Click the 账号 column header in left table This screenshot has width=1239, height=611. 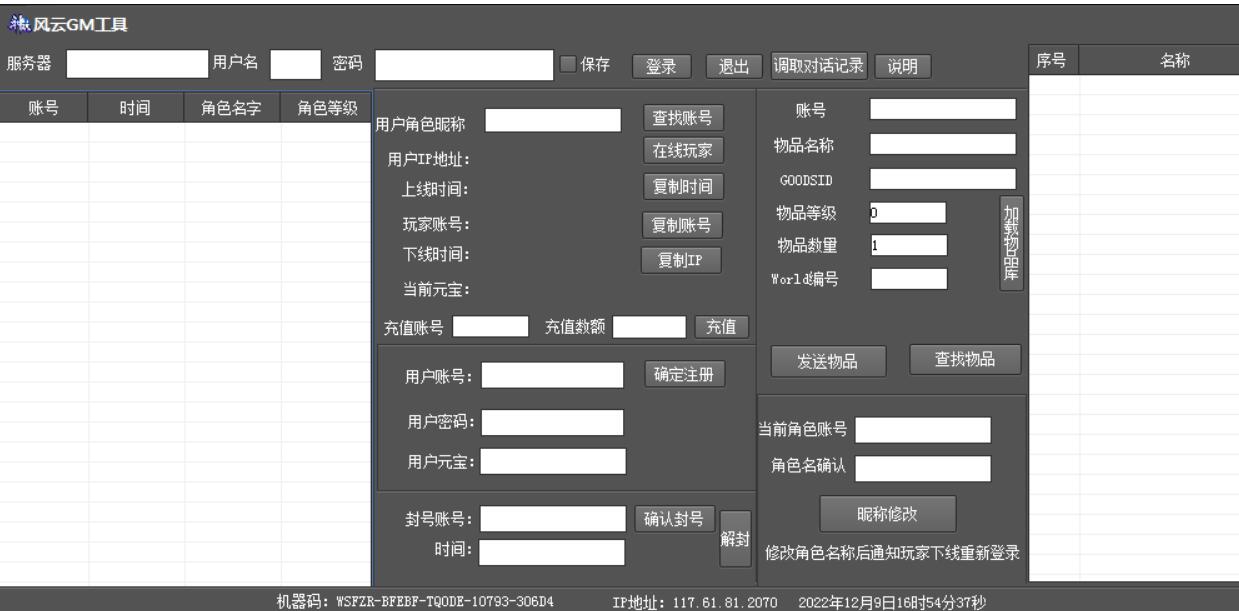click(44, 110)
